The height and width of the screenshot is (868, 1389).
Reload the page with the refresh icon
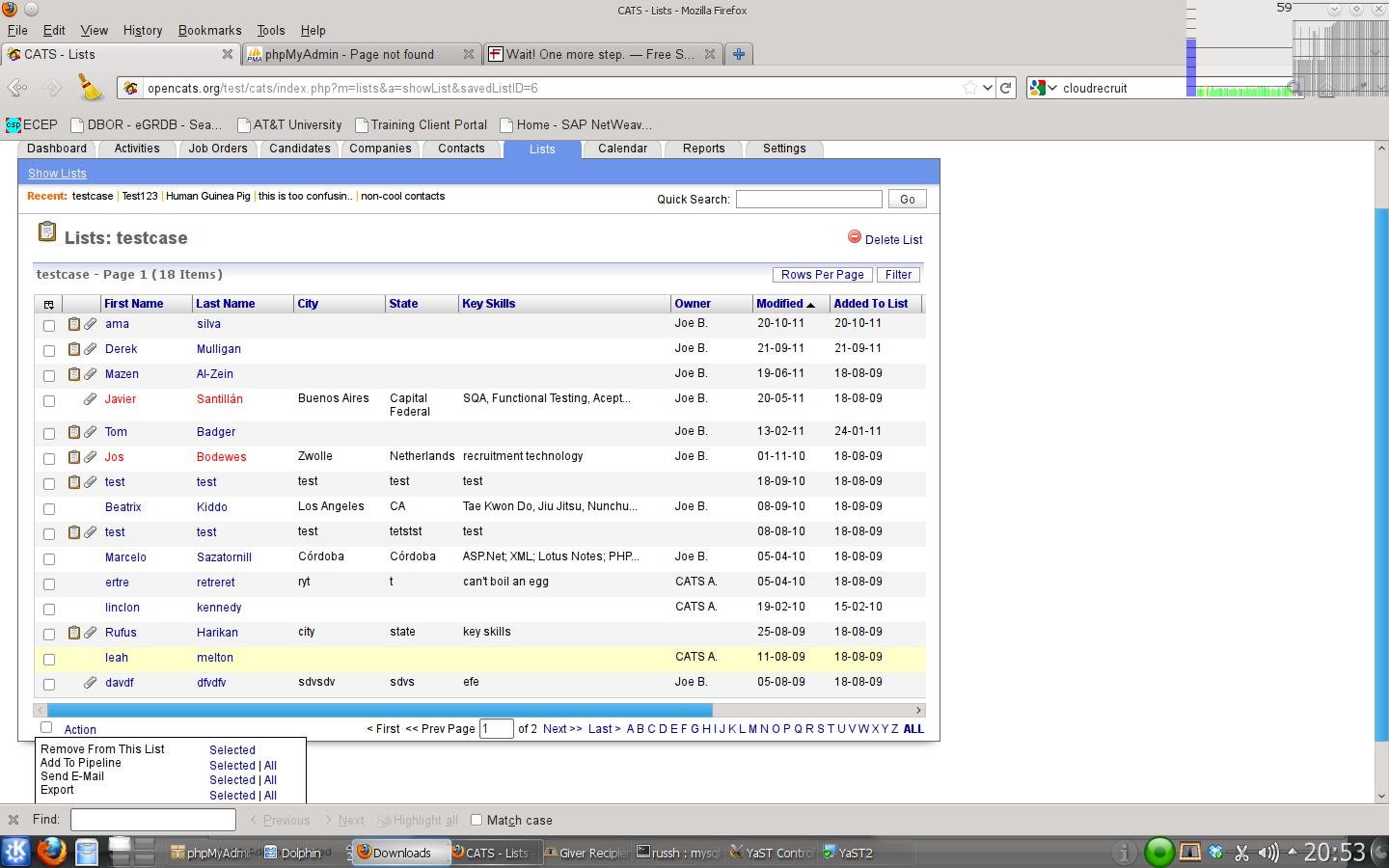1006,88
